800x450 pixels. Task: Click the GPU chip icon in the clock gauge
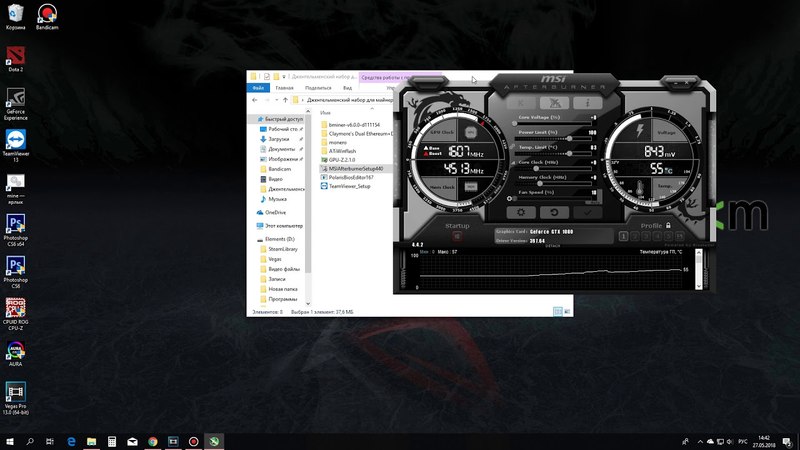coord(470,132)
